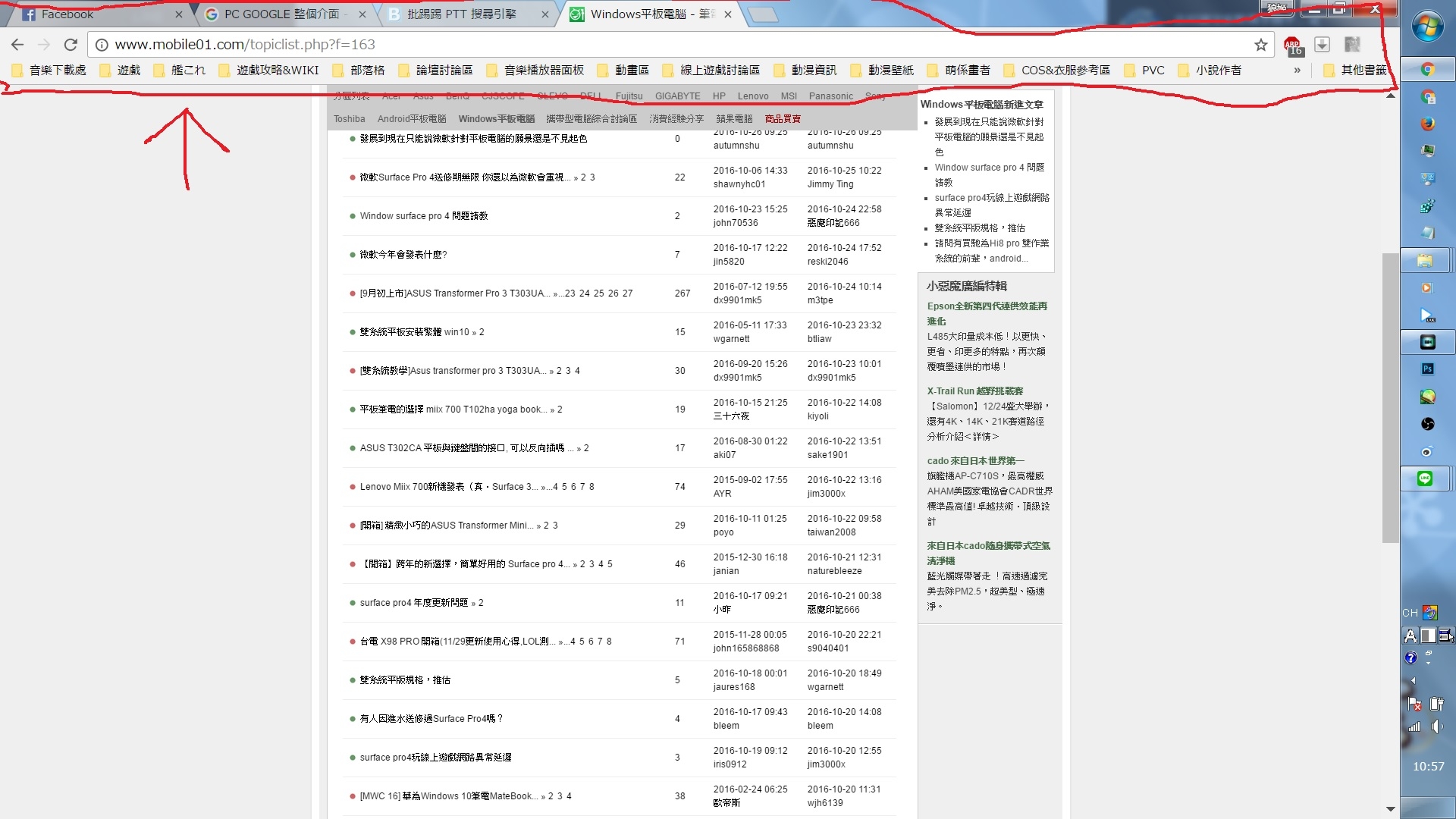Open the 消費經驗分享 forum category

676,119
